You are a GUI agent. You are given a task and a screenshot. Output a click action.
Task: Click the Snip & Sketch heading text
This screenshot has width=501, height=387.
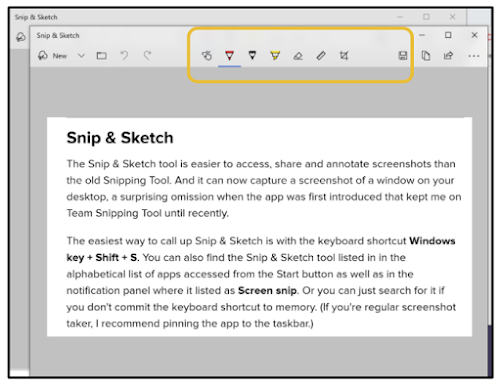click(x=120, y=138)
